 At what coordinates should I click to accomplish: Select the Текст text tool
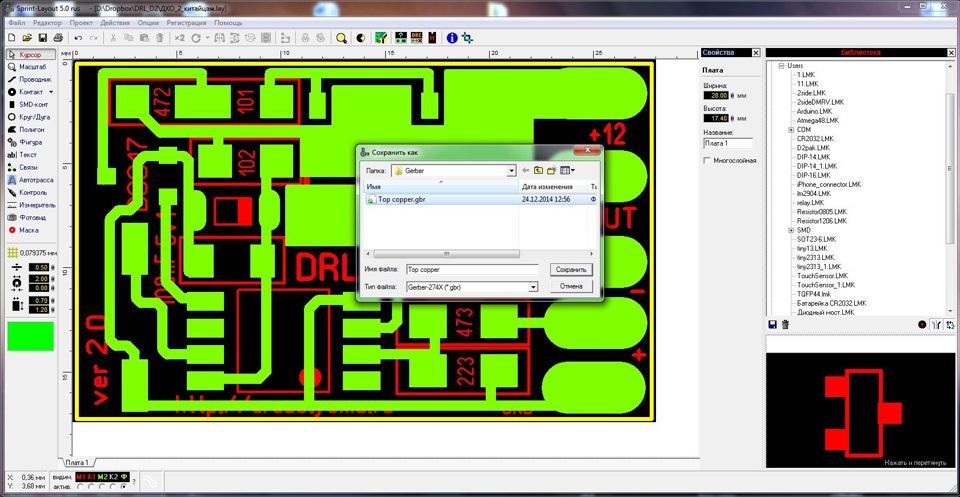coord(28,155)
